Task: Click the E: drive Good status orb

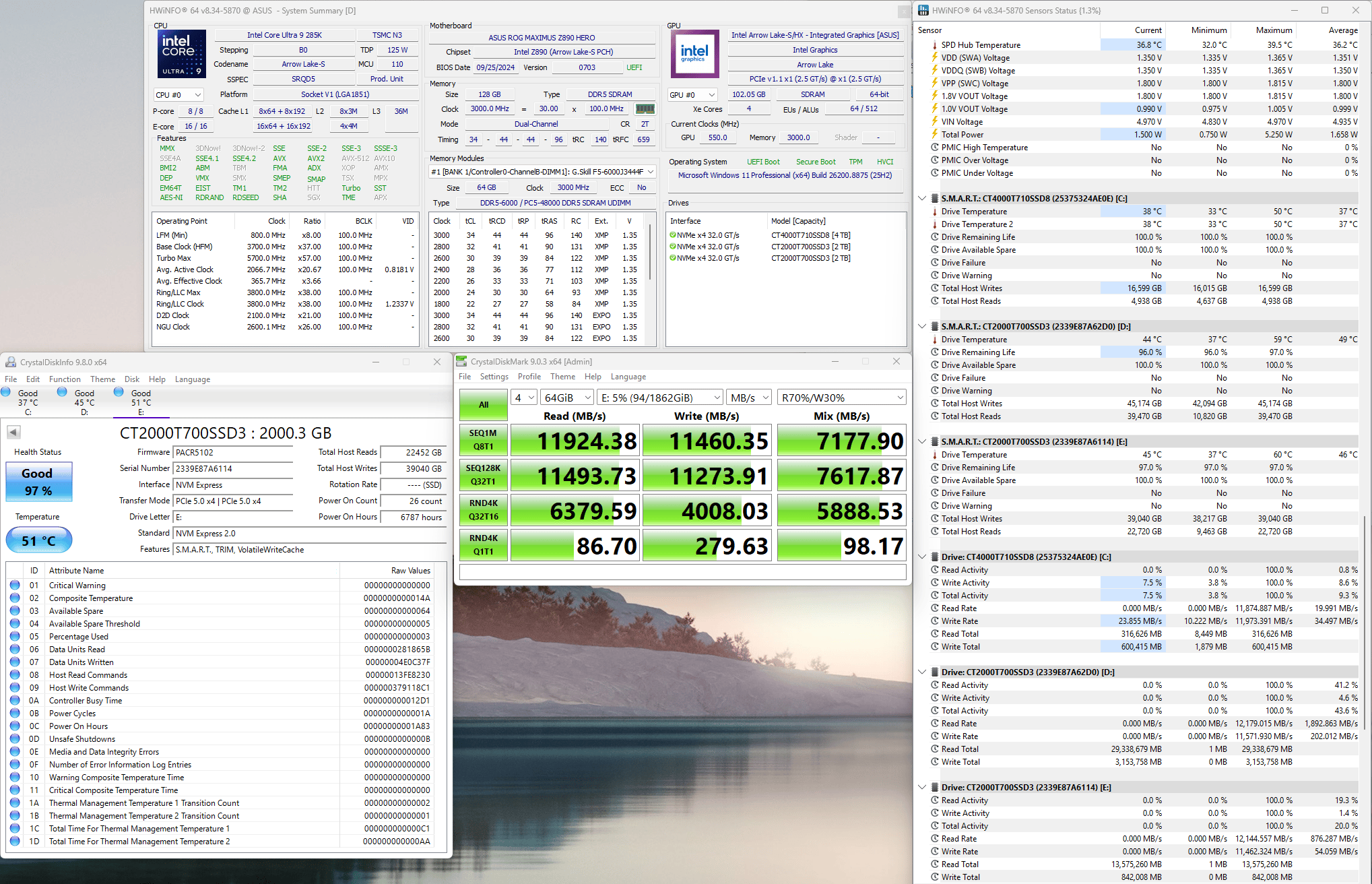Action: [119, 392]
